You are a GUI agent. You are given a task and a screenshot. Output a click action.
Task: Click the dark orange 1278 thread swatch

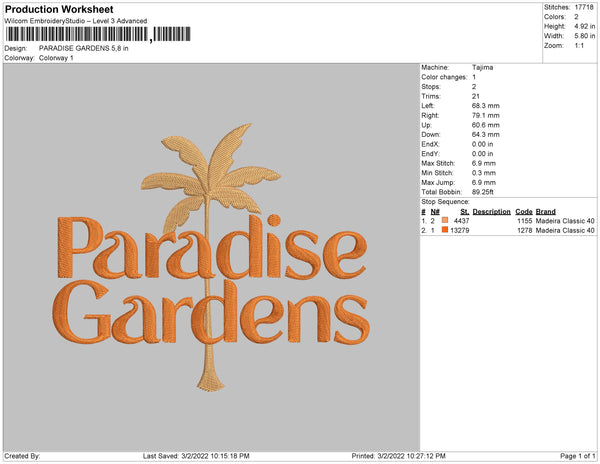(445, 230)
